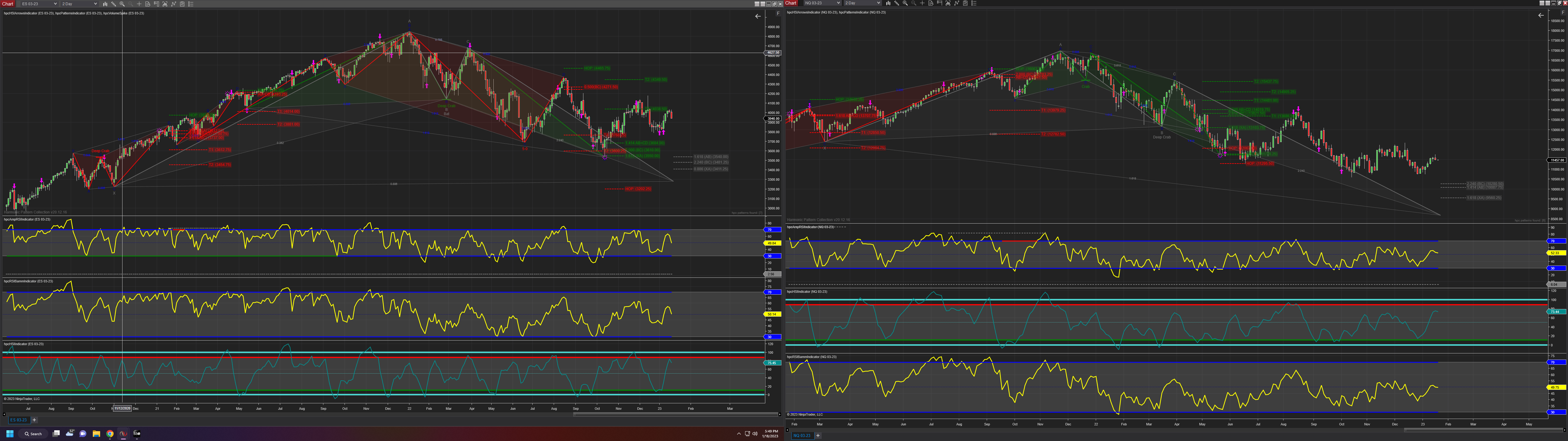Open bar style candlestick icon on ES chart
The image size is (1568, 441).
tap(105, 4)
